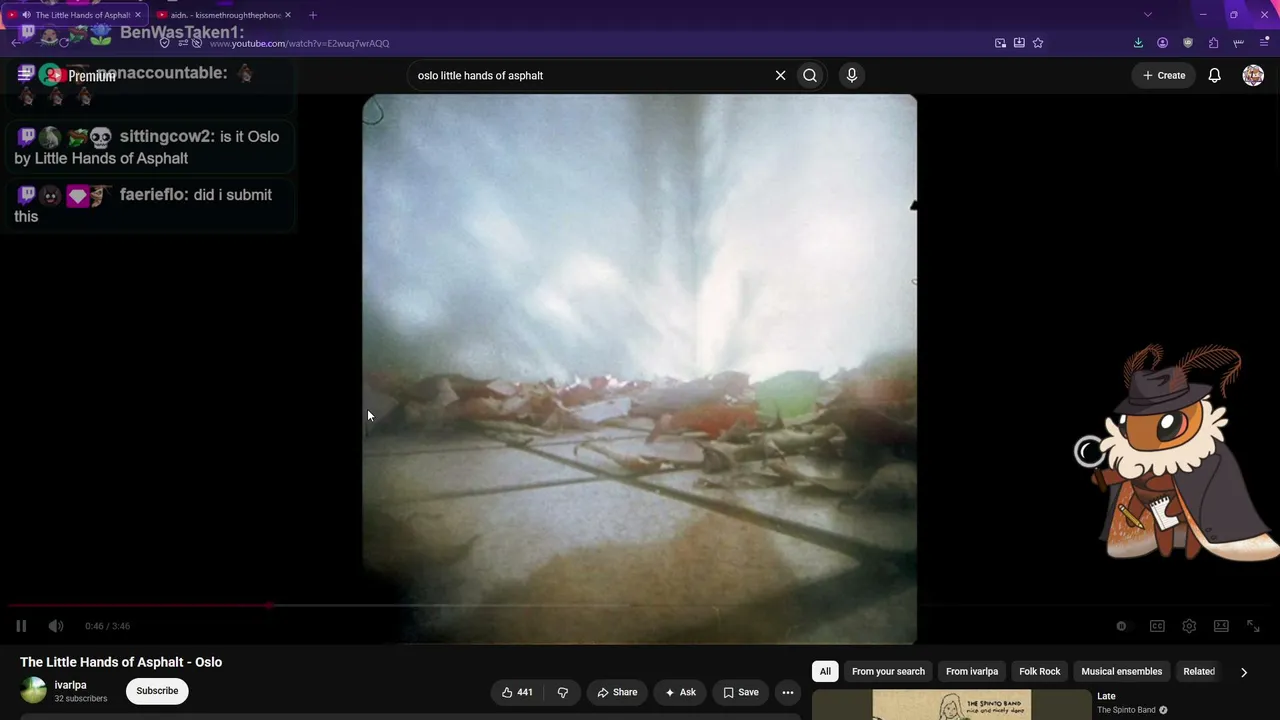Screen dimensions: 1280x720
Task: Click the YouTube search input field
Action: pos(590,75)
